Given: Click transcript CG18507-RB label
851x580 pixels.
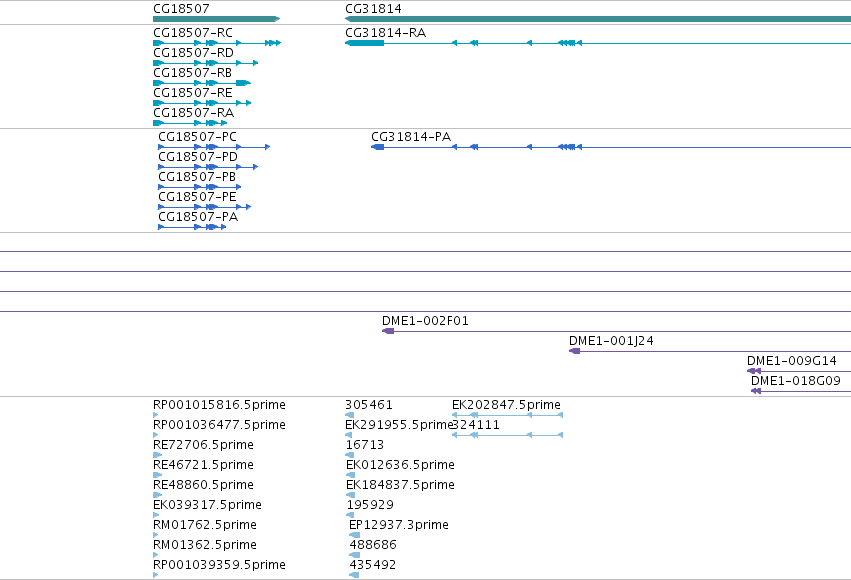Looking at the screenshot, I should [192, 73].
